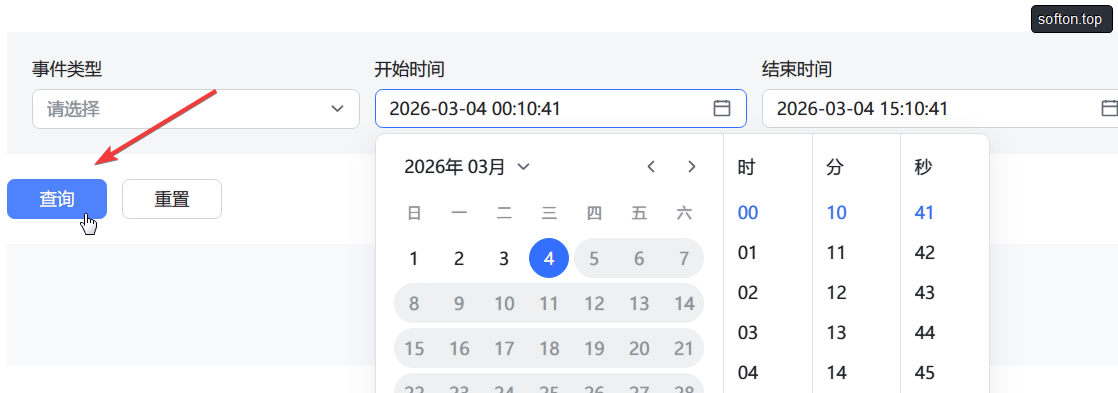Click disabled day 18 in calendar
1118x393 pixels.
549,349
